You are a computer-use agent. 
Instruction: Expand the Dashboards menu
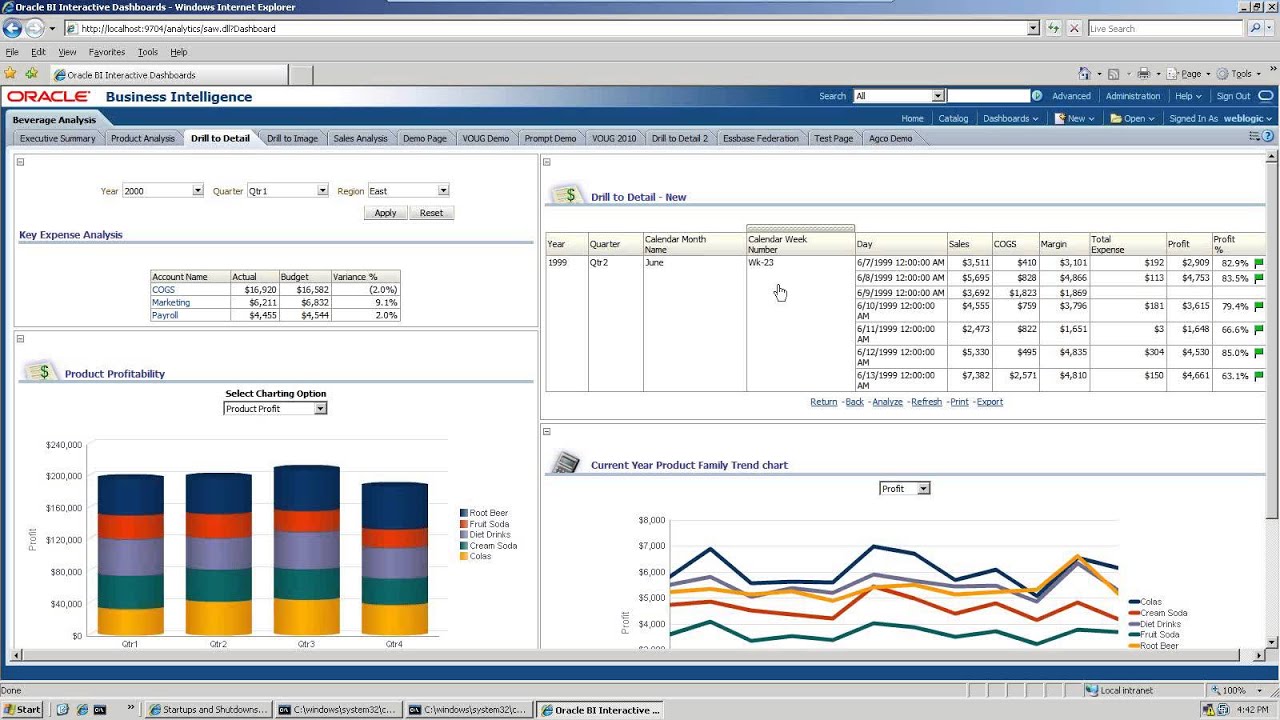click(1011, 118)
